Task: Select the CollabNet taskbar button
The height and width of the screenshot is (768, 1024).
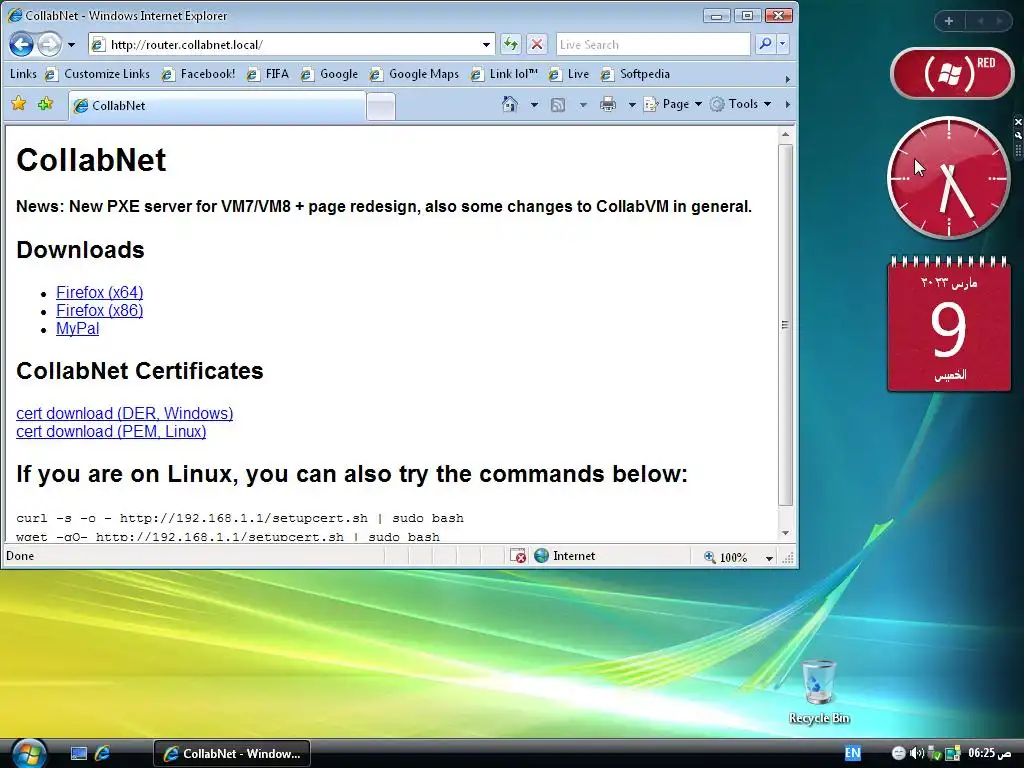Action: pos(232,754)
